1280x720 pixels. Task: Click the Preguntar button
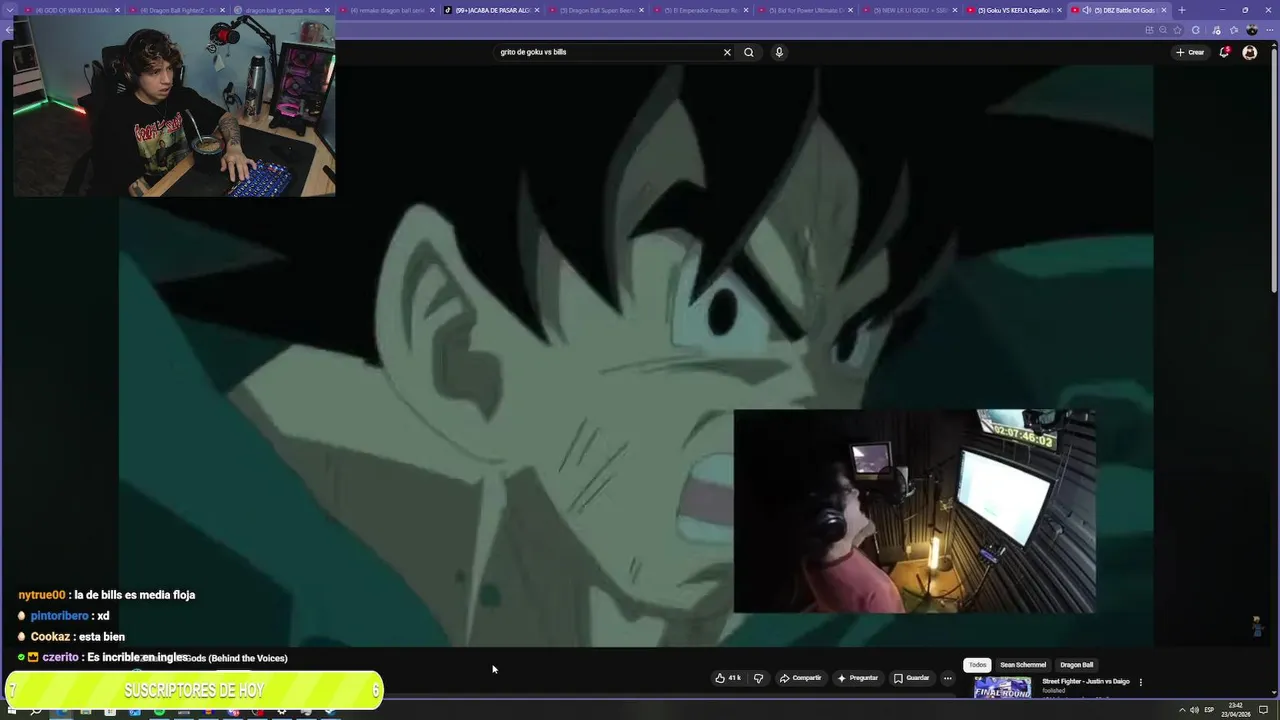pos(857,678)
